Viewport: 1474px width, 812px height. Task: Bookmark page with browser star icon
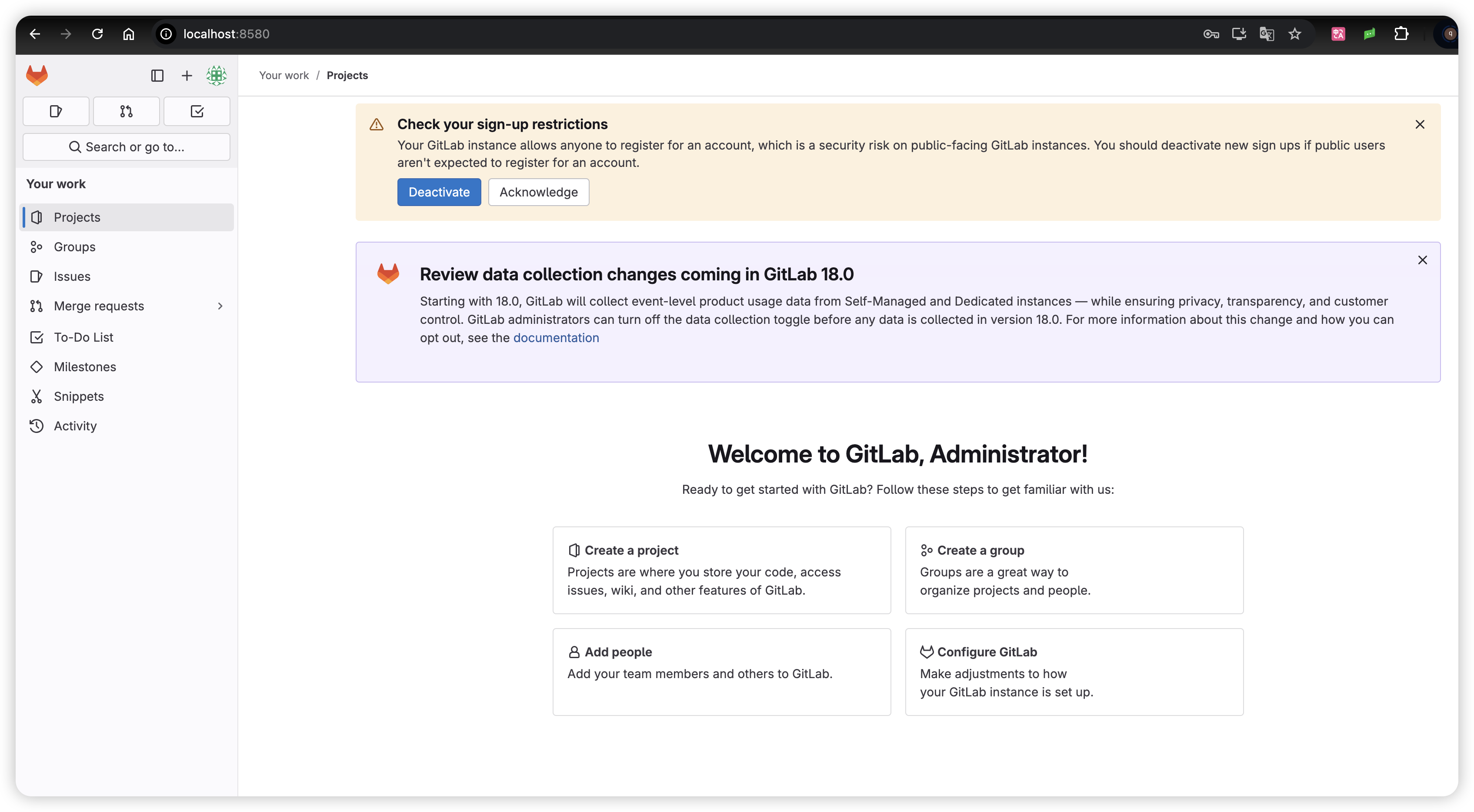[1294, 34]
